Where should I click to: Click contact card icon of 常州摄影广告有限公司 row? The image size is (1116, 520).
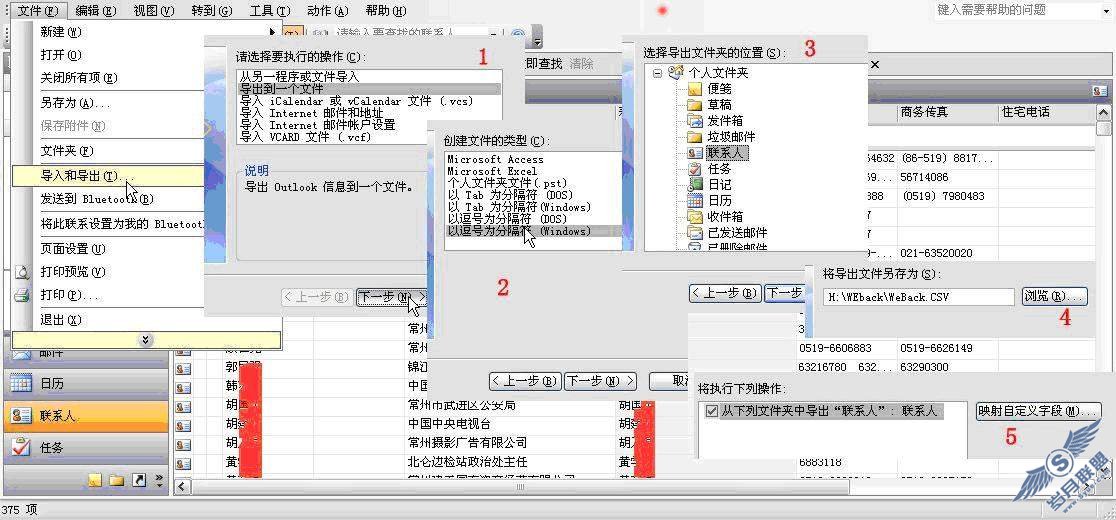pyautogui.click(x=184, y=444)
